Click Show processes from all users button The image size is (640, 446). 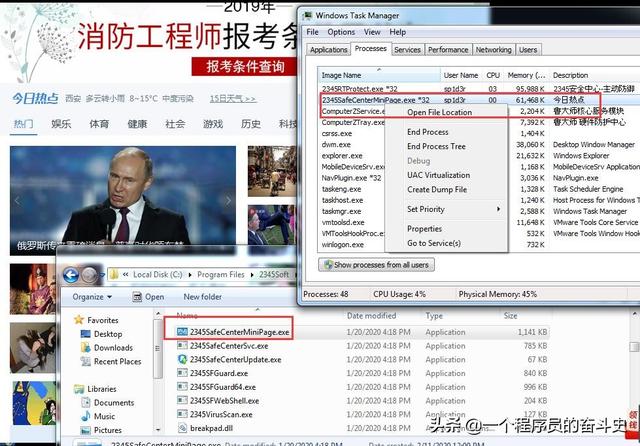376,265
